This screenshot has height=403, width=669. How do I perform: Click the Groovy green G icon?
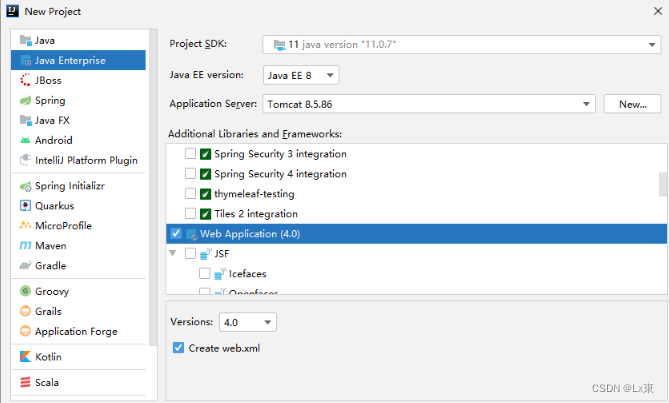pyautogui.click(x=26, y=291)
